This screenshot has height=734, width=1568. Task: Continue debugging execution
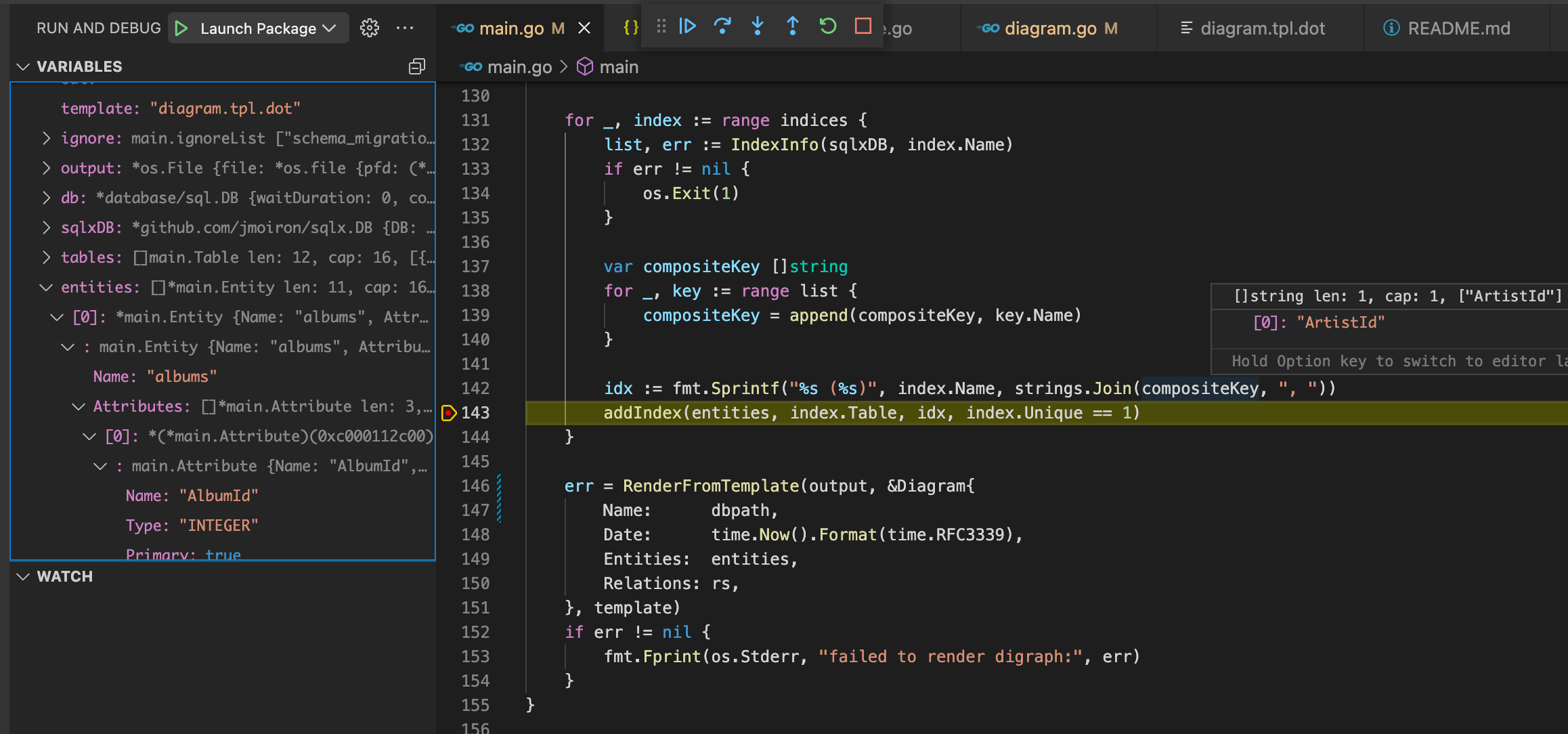tap(687, 26)
